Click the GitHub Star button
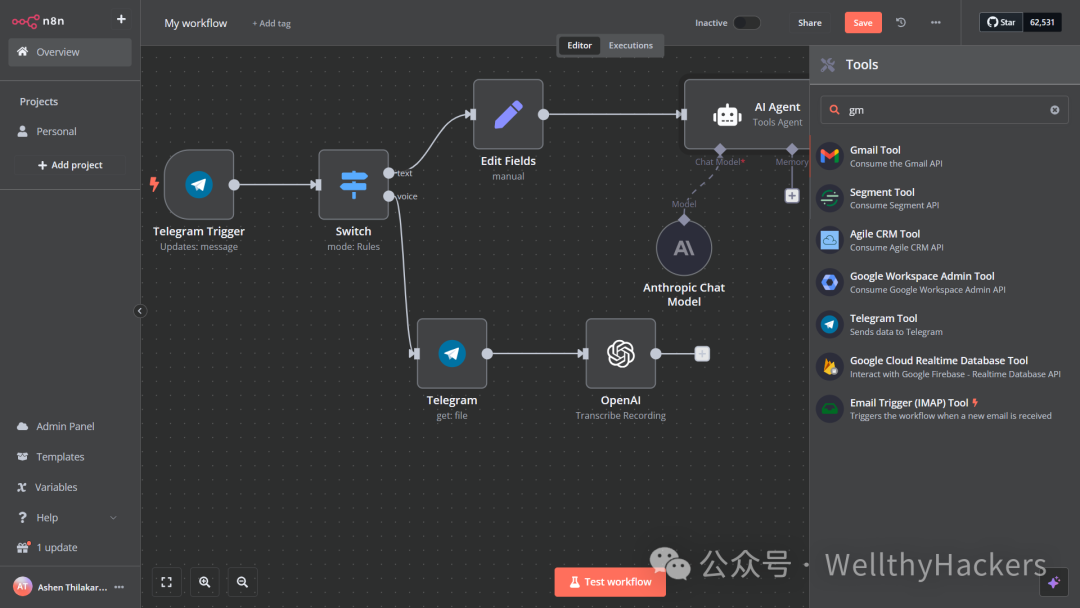This screenshot has height=608, width=1080. coord(1001,22)
